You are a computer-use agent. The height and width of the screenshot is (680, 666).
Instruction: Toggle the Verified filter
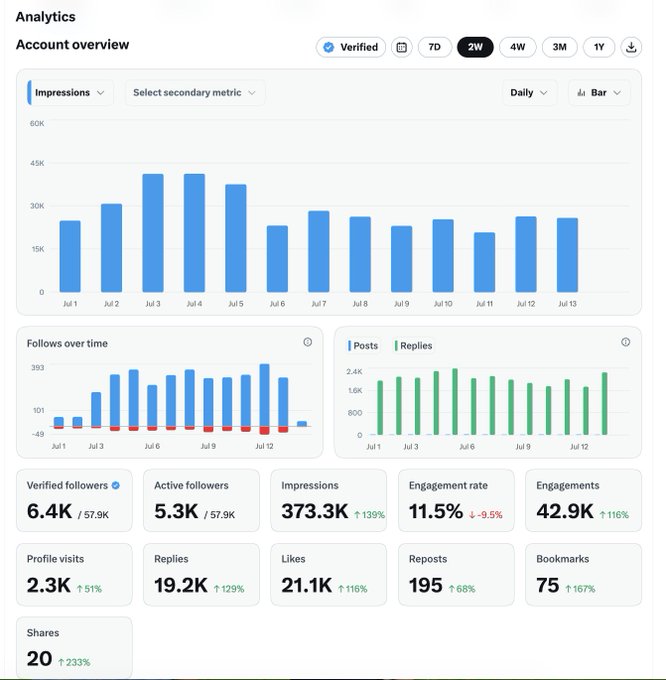[x=351, y=47]
